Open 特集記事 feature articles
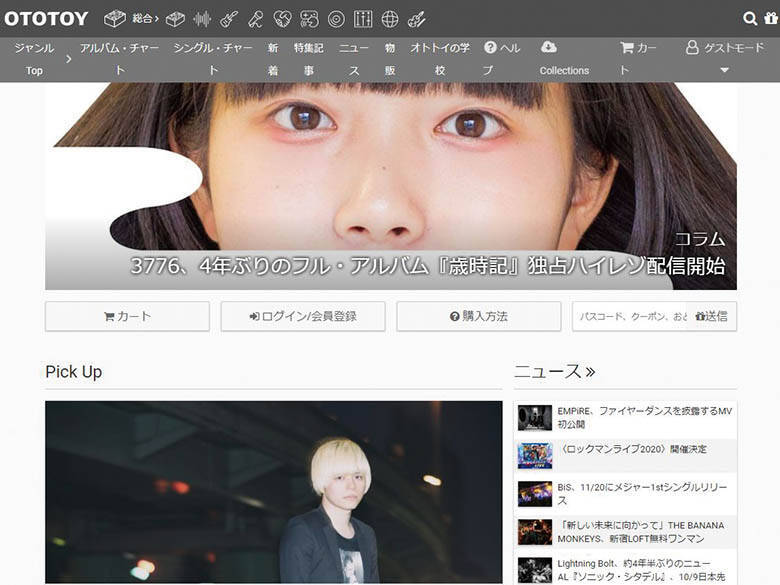The image size is (780, 585). pyautogui.click(x=308, y=59)
